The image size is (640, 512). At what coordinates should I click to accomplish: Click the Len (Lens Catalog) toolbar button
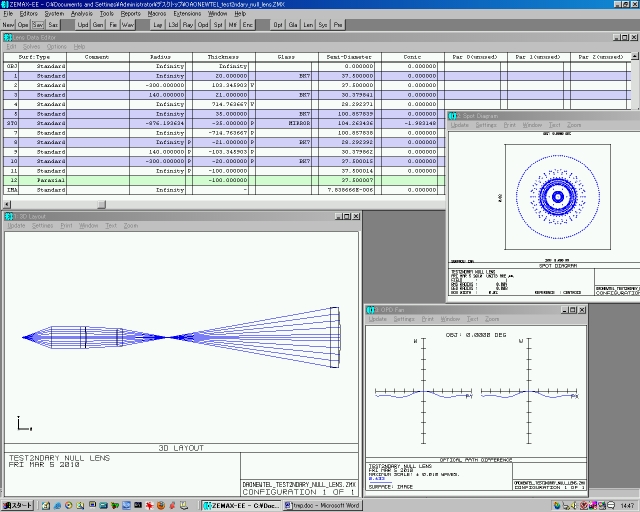(308, 25)
